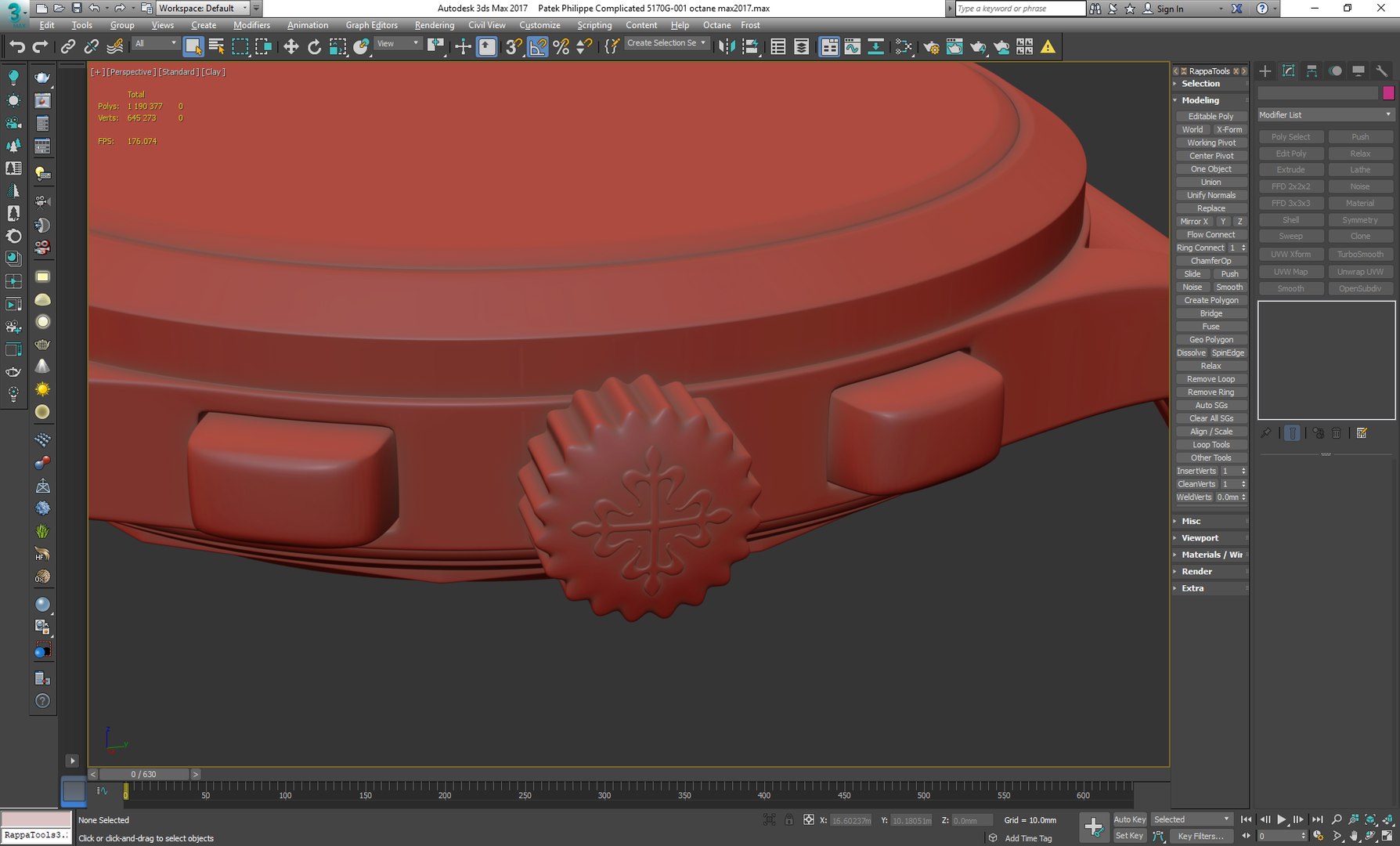Toggle Auto Key animation mode
The height and width of the screenshot is (846, 1400).
1129,819
